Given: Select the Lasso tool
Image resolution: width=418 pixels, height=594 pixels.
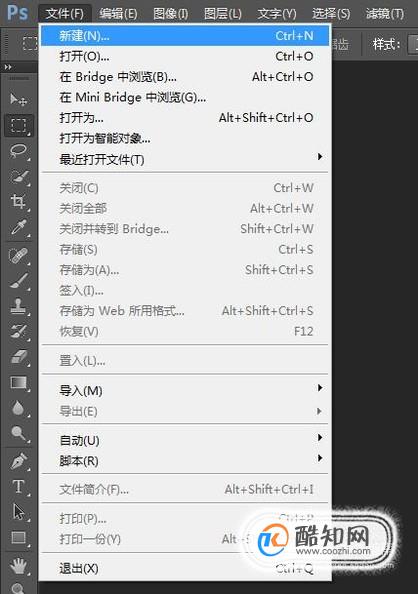Looking at the screenshot, I should 18,151.
